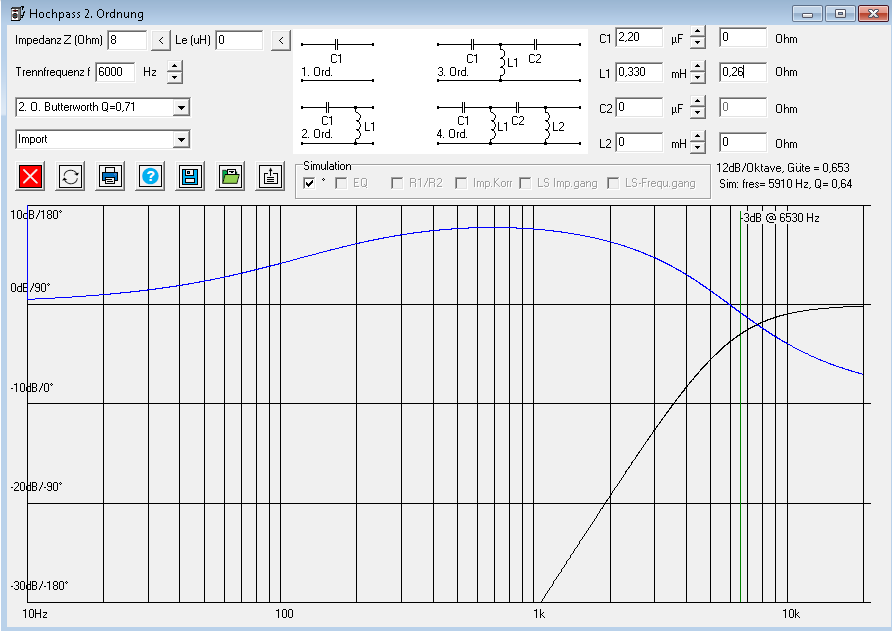Click the '10Hz' frequency axis label
Image resolution: width=892 pixels, height=631 pixels.
pos(35,614)
